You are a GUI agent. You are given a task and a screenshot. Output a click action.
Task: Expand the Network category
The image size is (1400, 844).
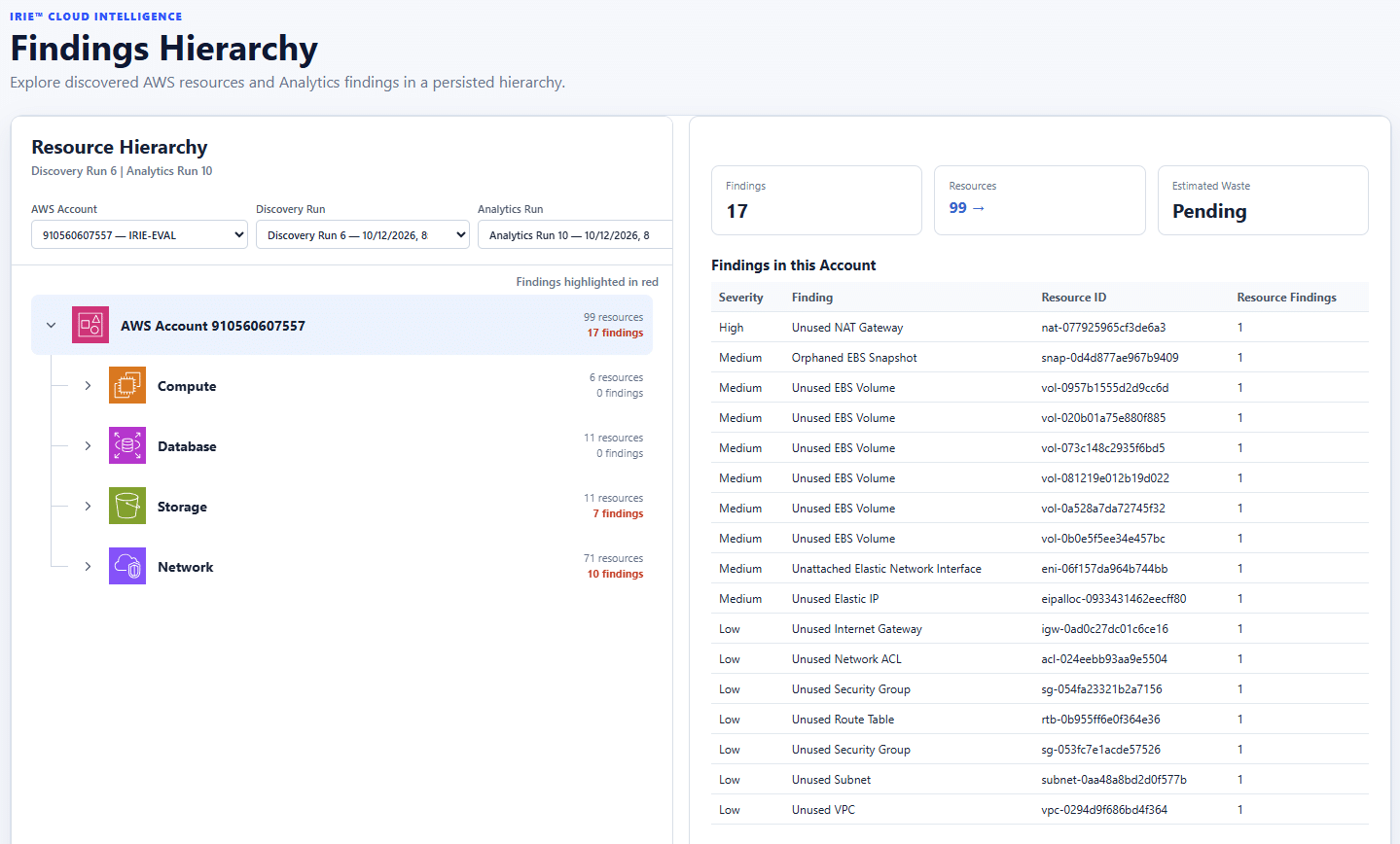88,566
